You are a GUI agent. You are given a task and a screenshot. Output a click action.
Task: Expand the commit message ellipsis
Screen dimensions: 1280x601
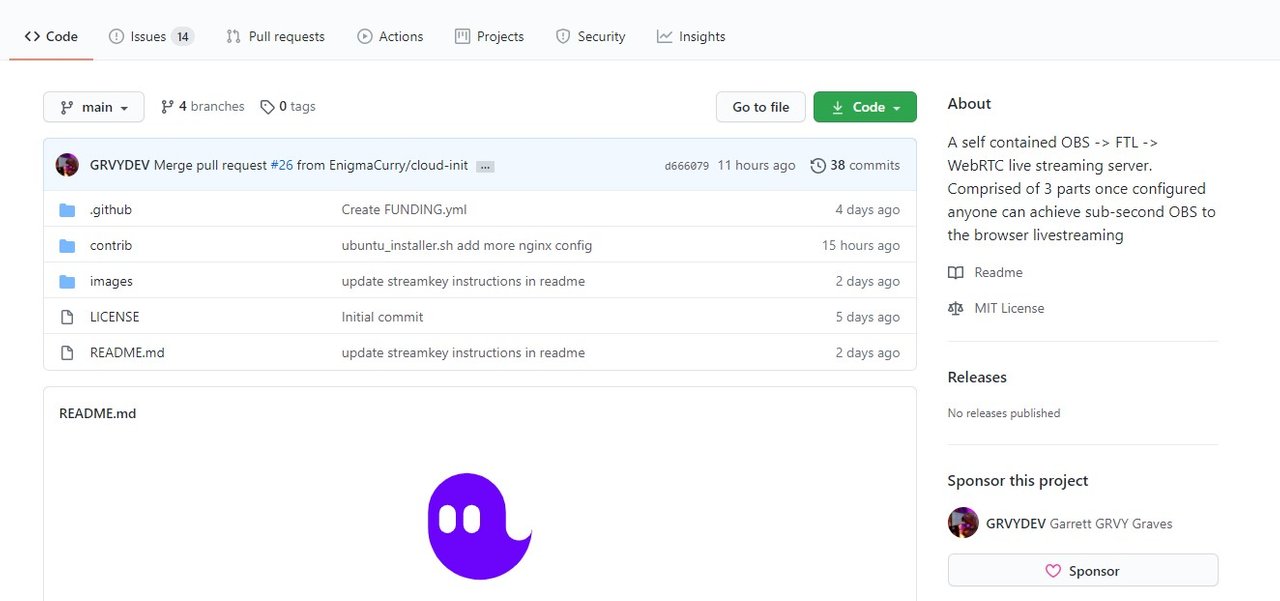pyautogui.click(x=485, y=166)
